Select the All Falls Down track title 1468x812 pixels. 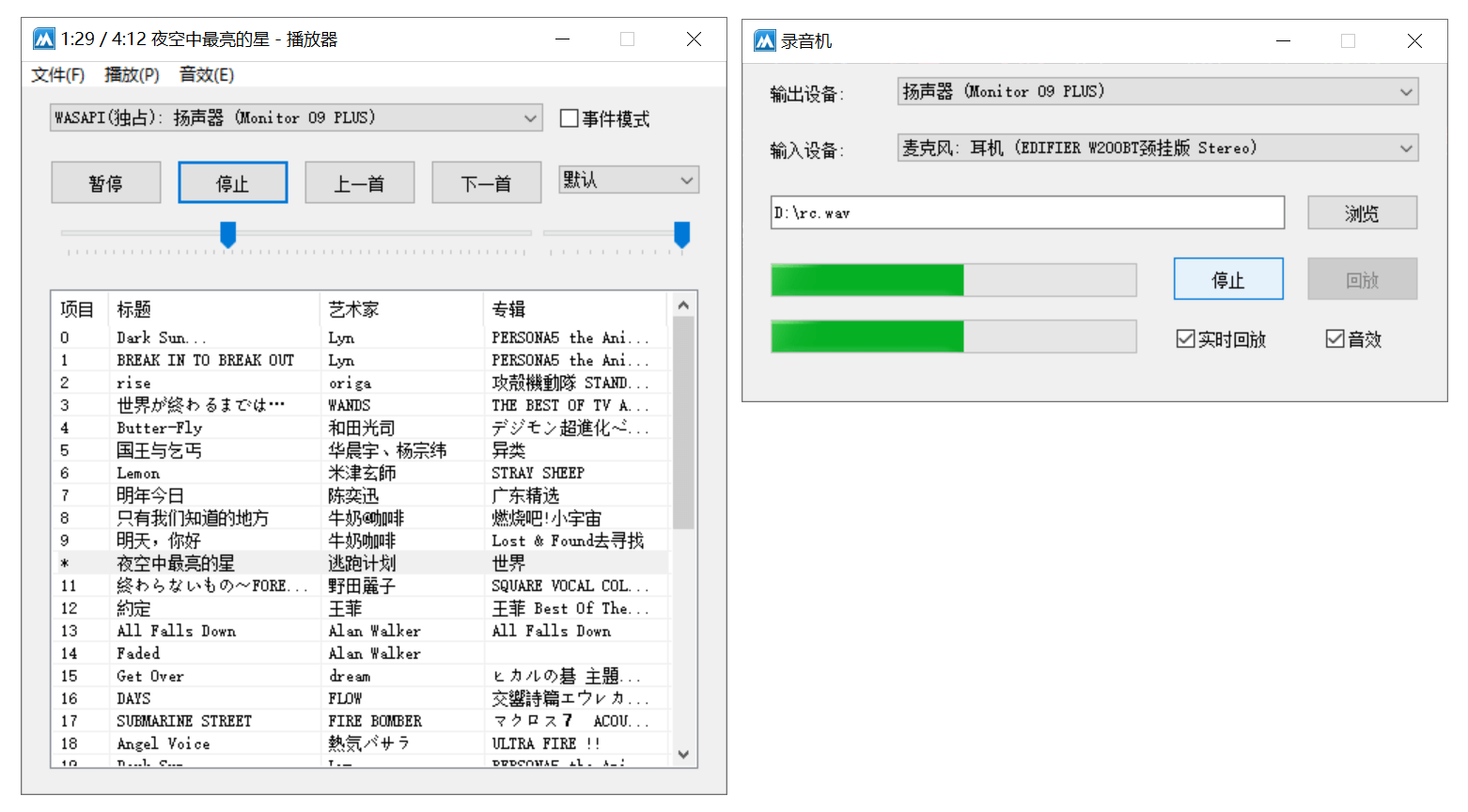click(177, 631)
